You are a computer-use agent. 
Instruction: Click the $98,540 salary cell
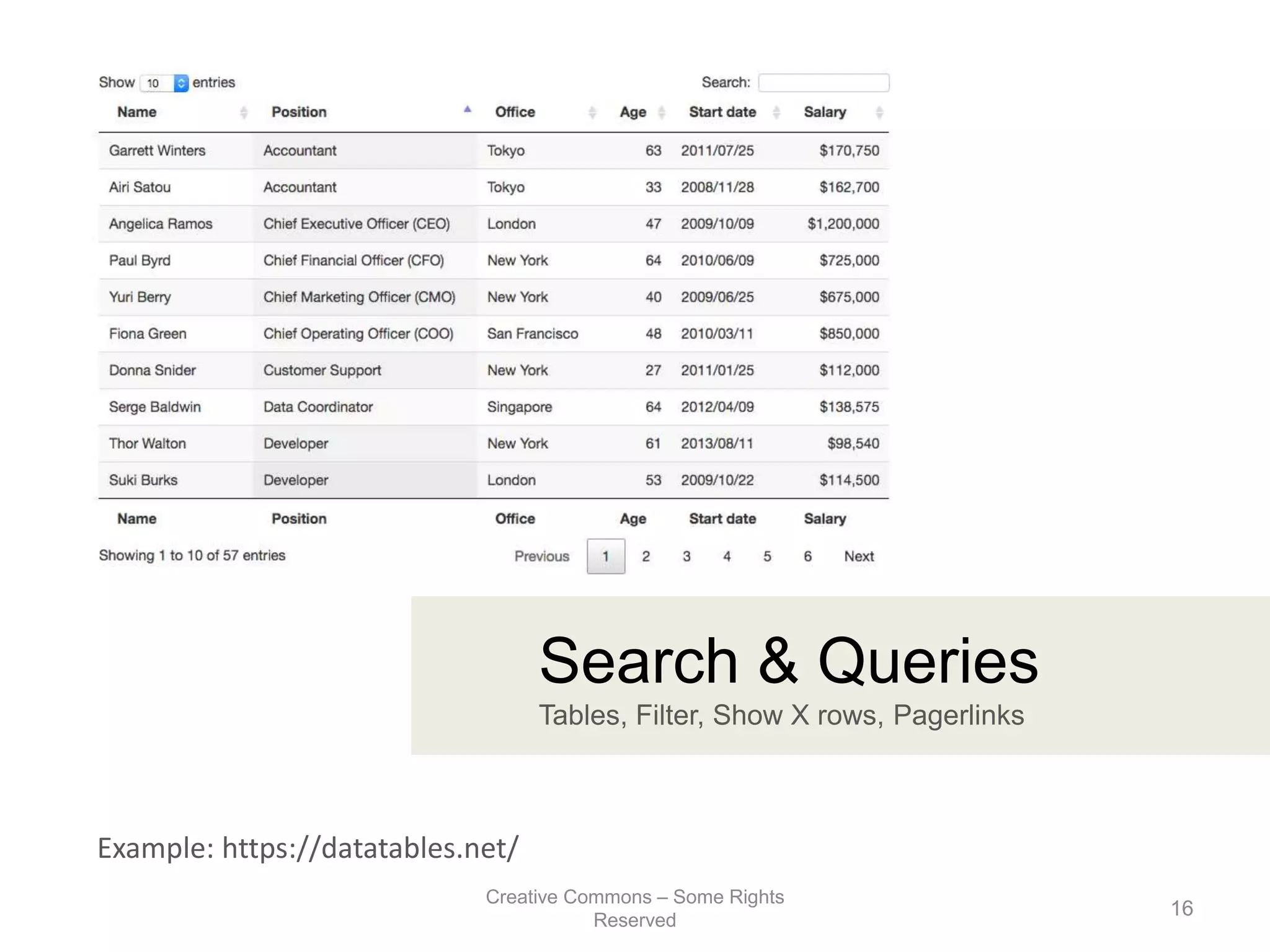tap(853, 443)
